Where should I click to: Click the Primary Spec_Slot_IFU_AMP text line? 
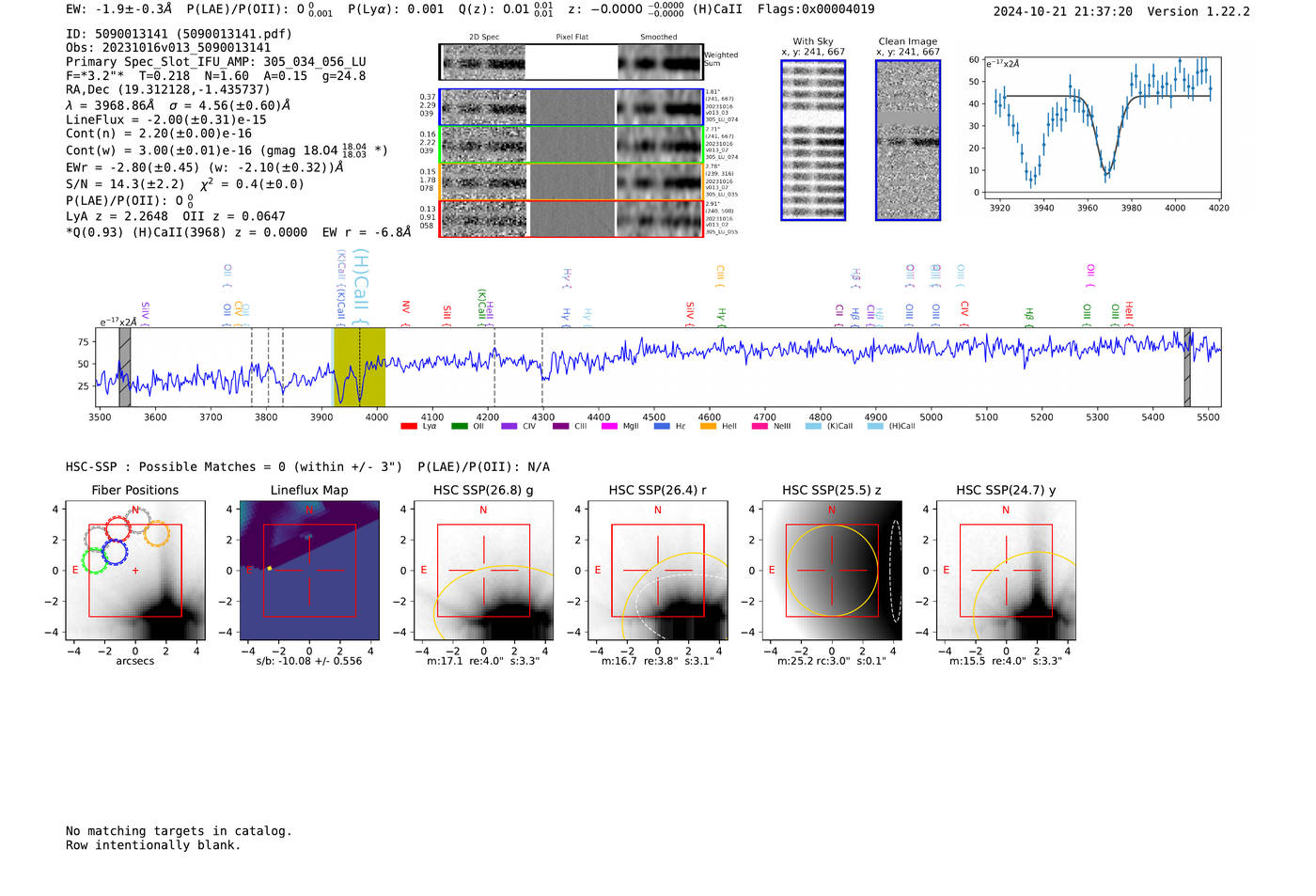216,62
